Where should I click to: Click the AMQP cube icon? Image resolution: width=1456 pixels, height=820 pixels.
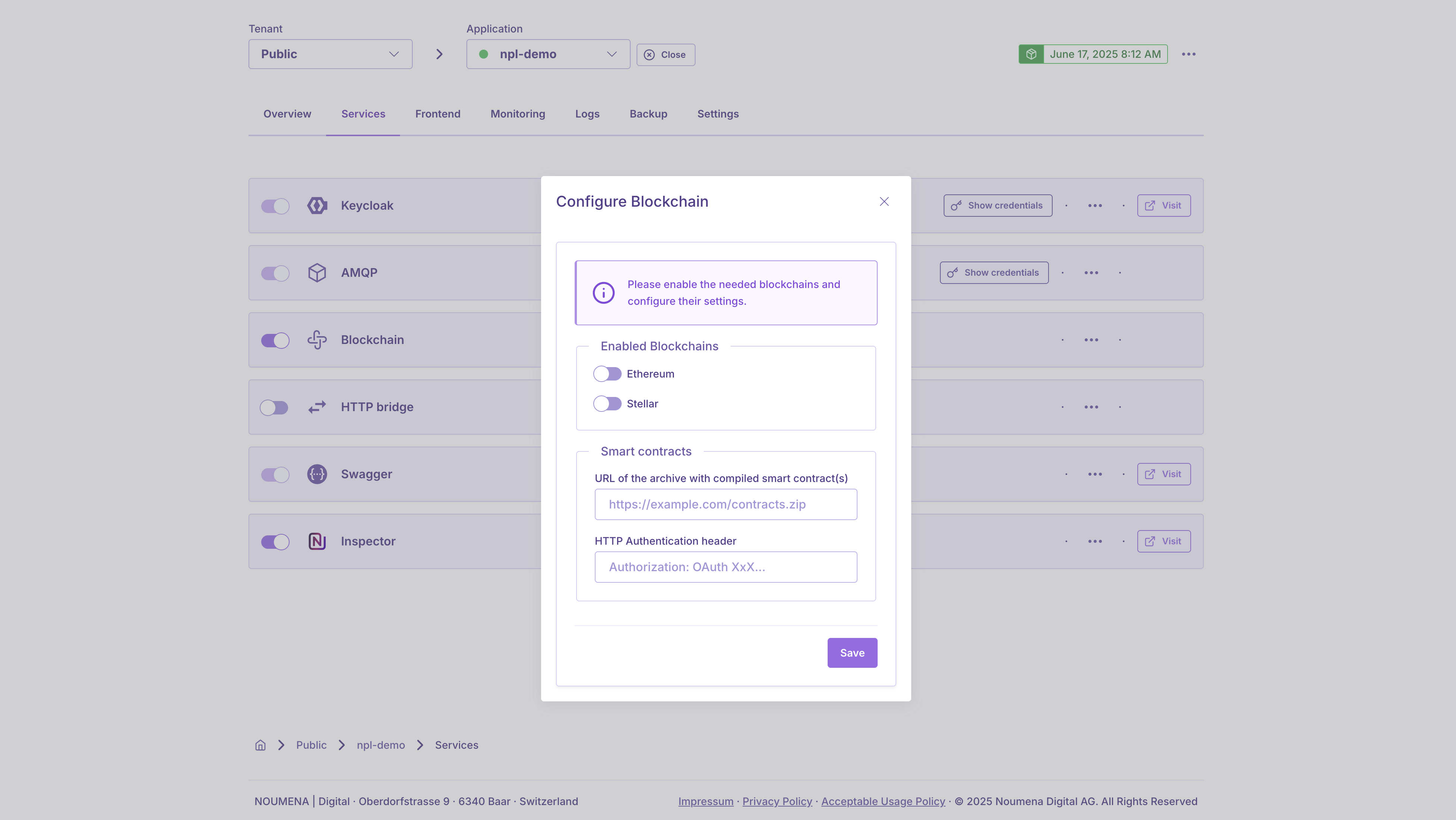pos(317,273)
